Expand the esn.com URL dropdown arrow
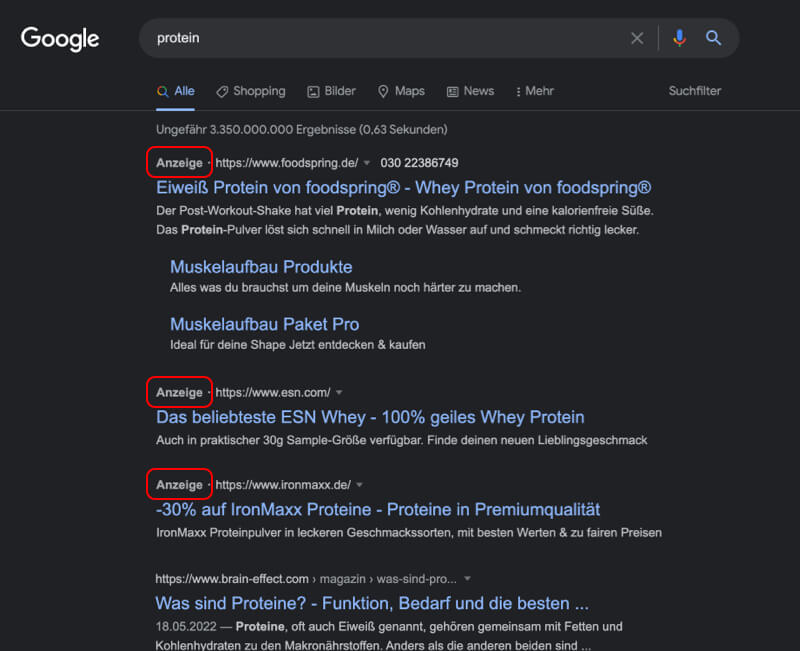Viewport: 800px width, 651px height. click(339, 393)
